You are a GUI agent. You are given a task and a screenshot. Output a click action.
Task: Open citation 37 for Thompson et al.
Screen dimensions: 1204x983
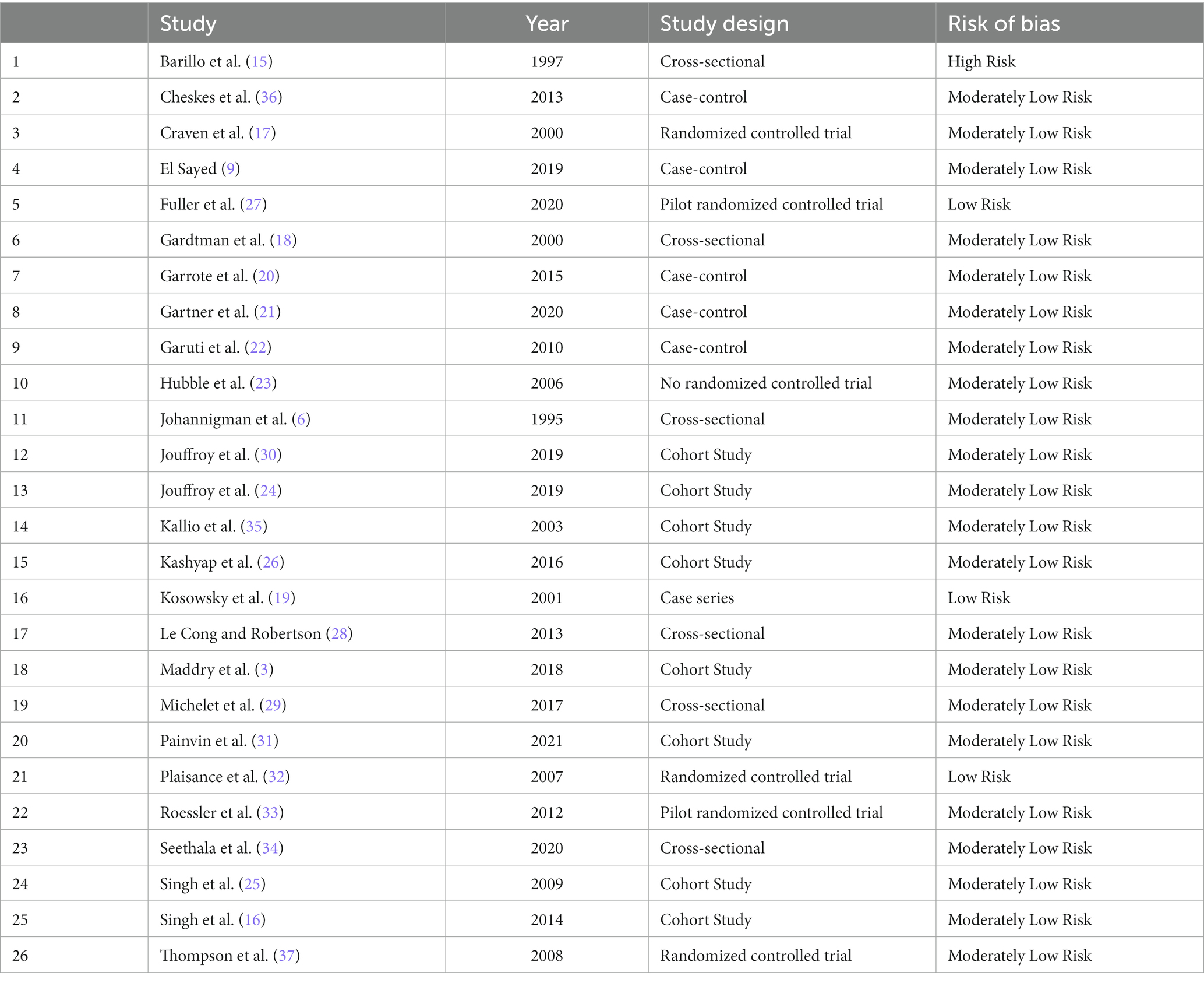pos(287,956)
